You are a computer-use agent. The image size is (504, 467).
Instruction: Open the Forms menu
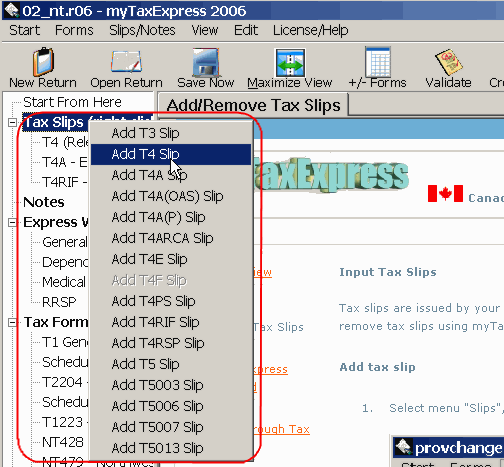point(74,30)
